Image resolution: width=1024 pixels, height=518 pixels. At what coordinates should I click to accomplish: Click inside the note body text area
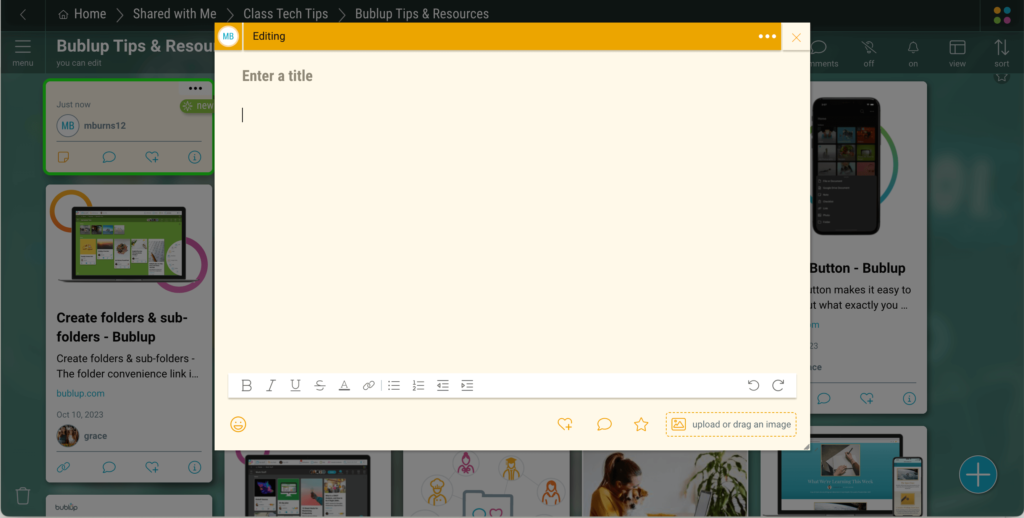point(512,235)
